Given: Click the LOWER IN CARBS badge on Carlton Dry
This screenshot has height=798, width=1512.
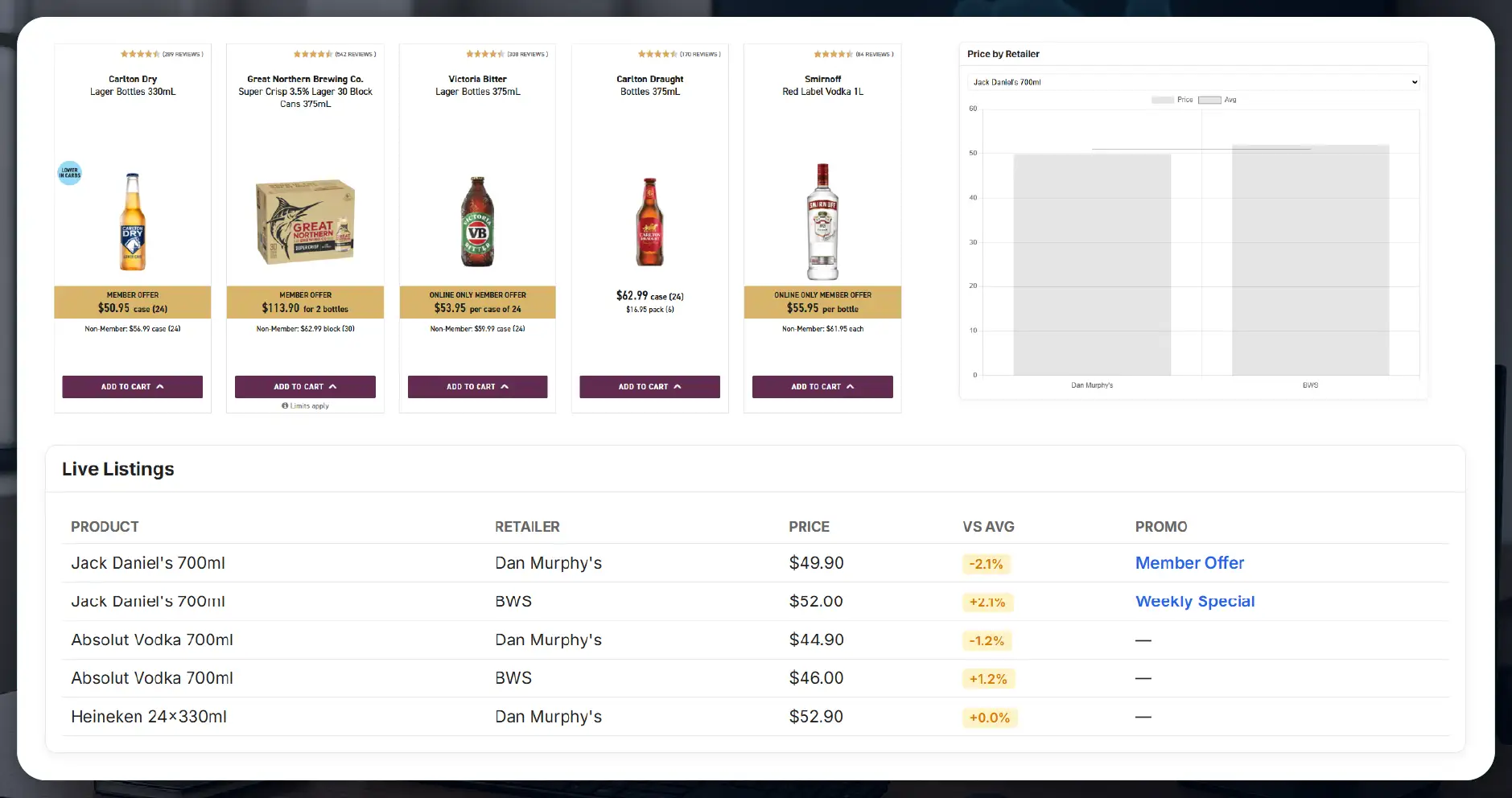Looking at the screenshot, I should [70, 172].
